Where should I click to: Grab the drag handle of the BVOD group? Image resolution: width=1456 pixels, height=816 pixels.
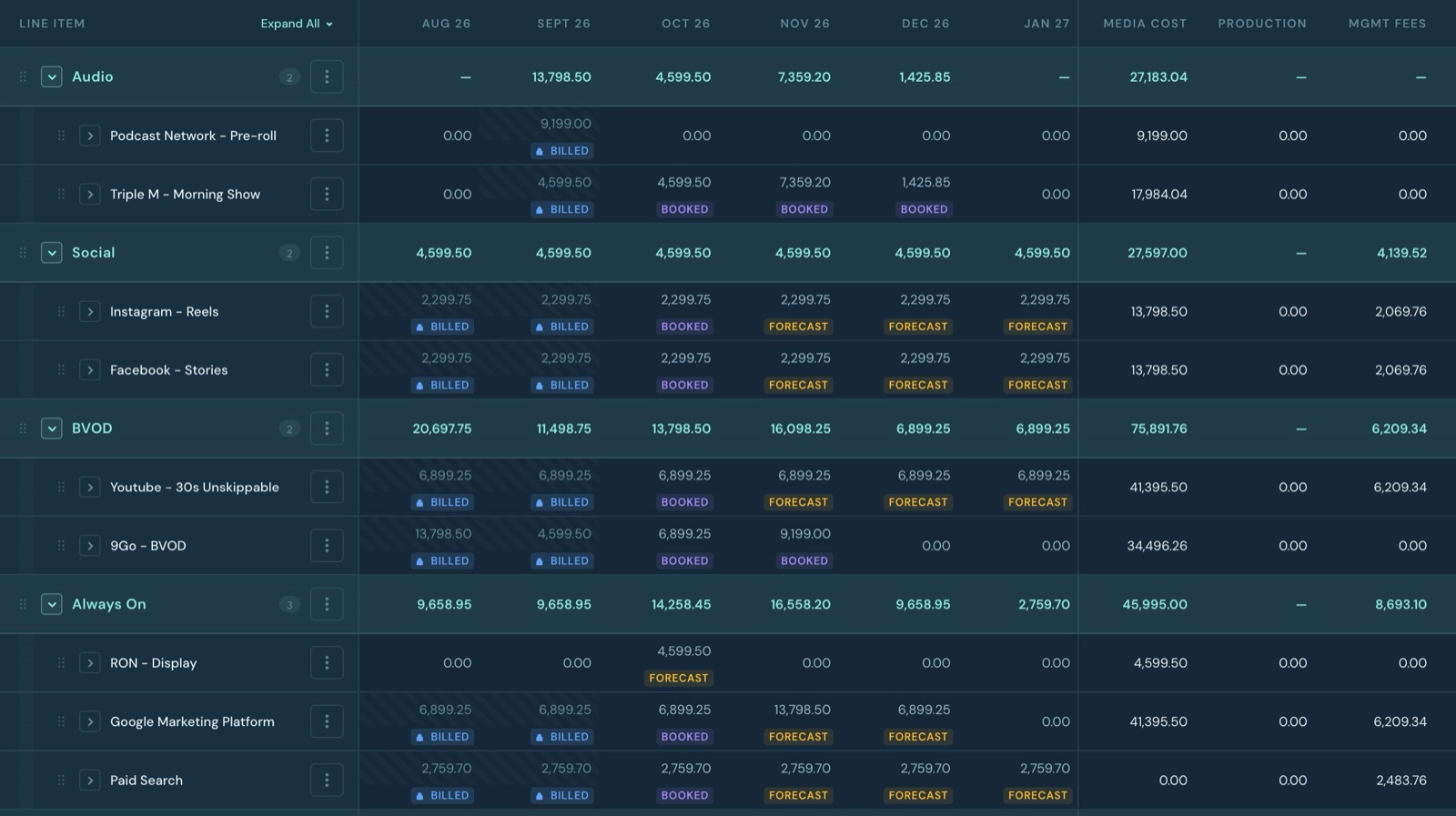[x=23, y=428]
